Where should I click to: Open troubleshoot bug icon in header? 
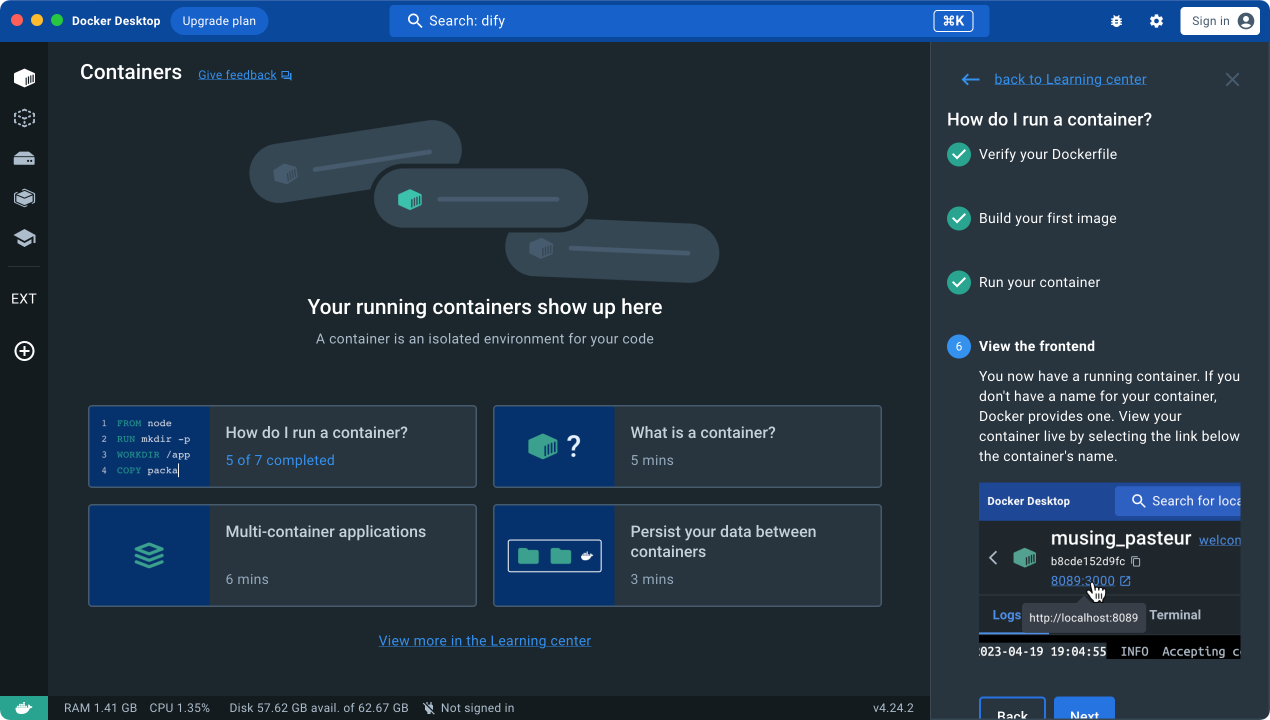pos(1116,21)
